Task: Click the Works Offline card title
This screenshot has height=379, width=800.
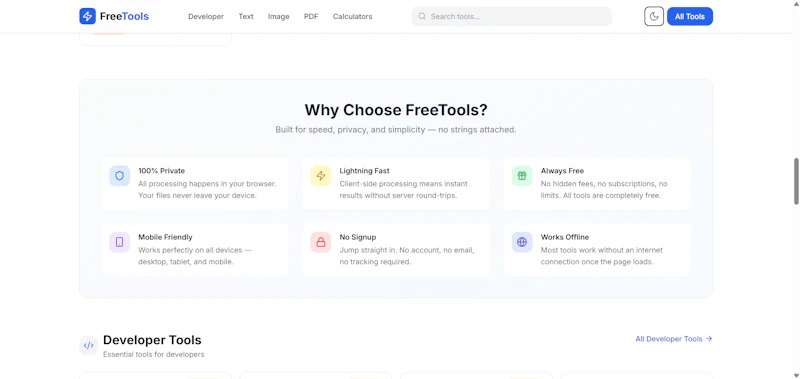Action: [565, 237]
